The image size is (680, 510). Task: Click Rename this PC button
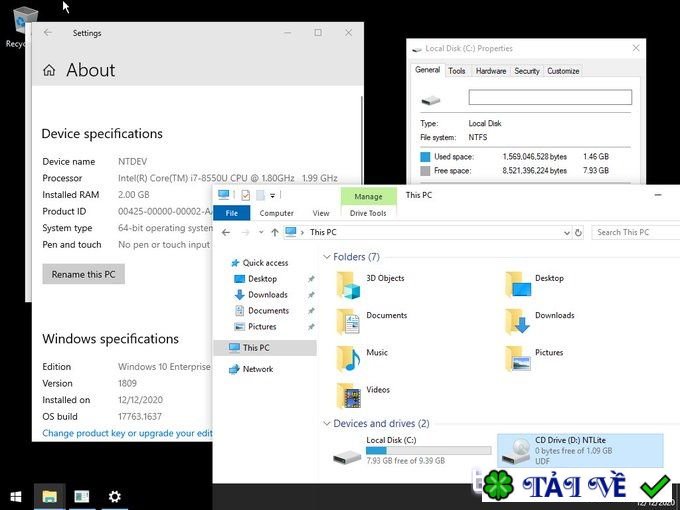click(83, 274)
